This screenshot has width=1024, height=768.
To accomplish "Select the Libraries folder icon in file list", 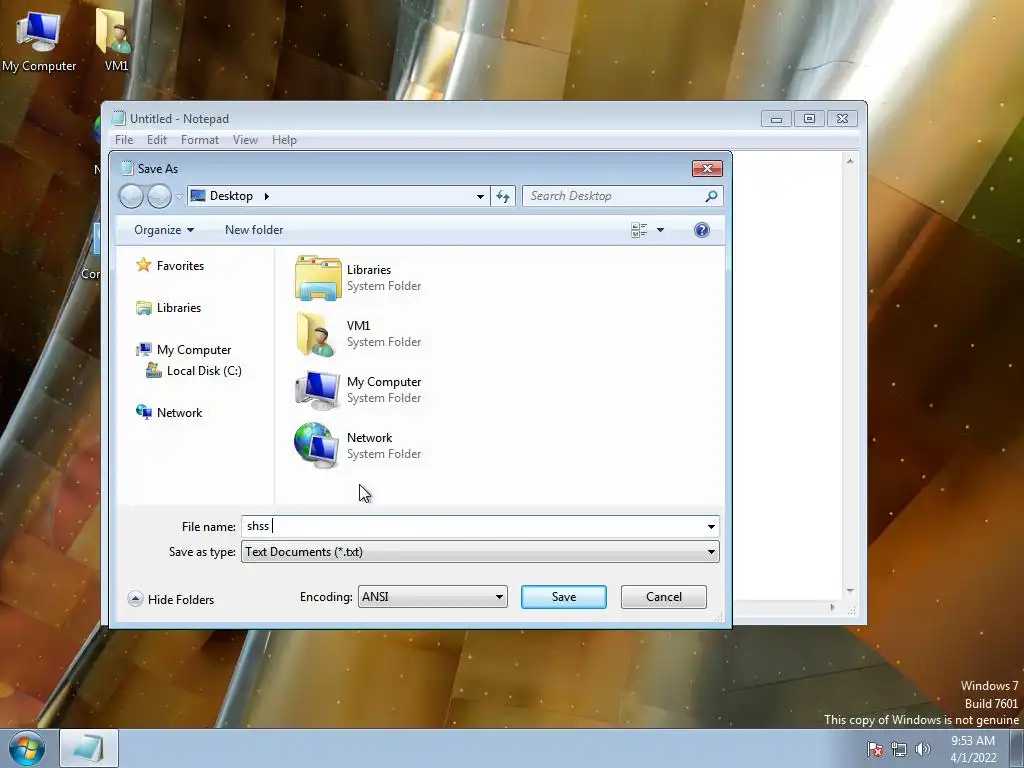I will click(317, 278).
